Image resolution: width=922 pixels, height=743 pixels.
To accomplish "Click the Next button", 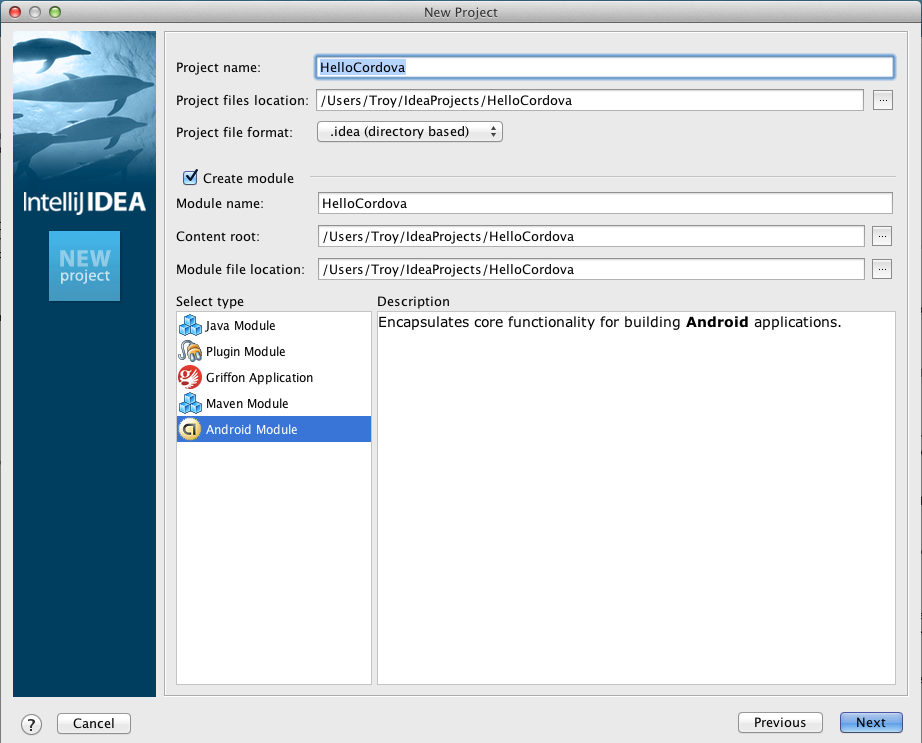I will click(x=870, y=722).
